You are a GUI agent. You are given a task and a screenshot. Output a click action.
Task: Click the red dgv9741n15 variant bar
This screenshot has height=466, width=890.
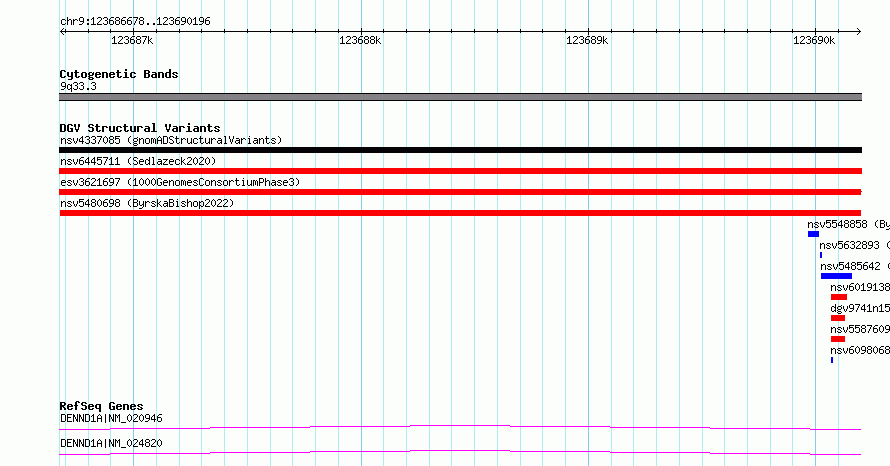tap(838, 318)
